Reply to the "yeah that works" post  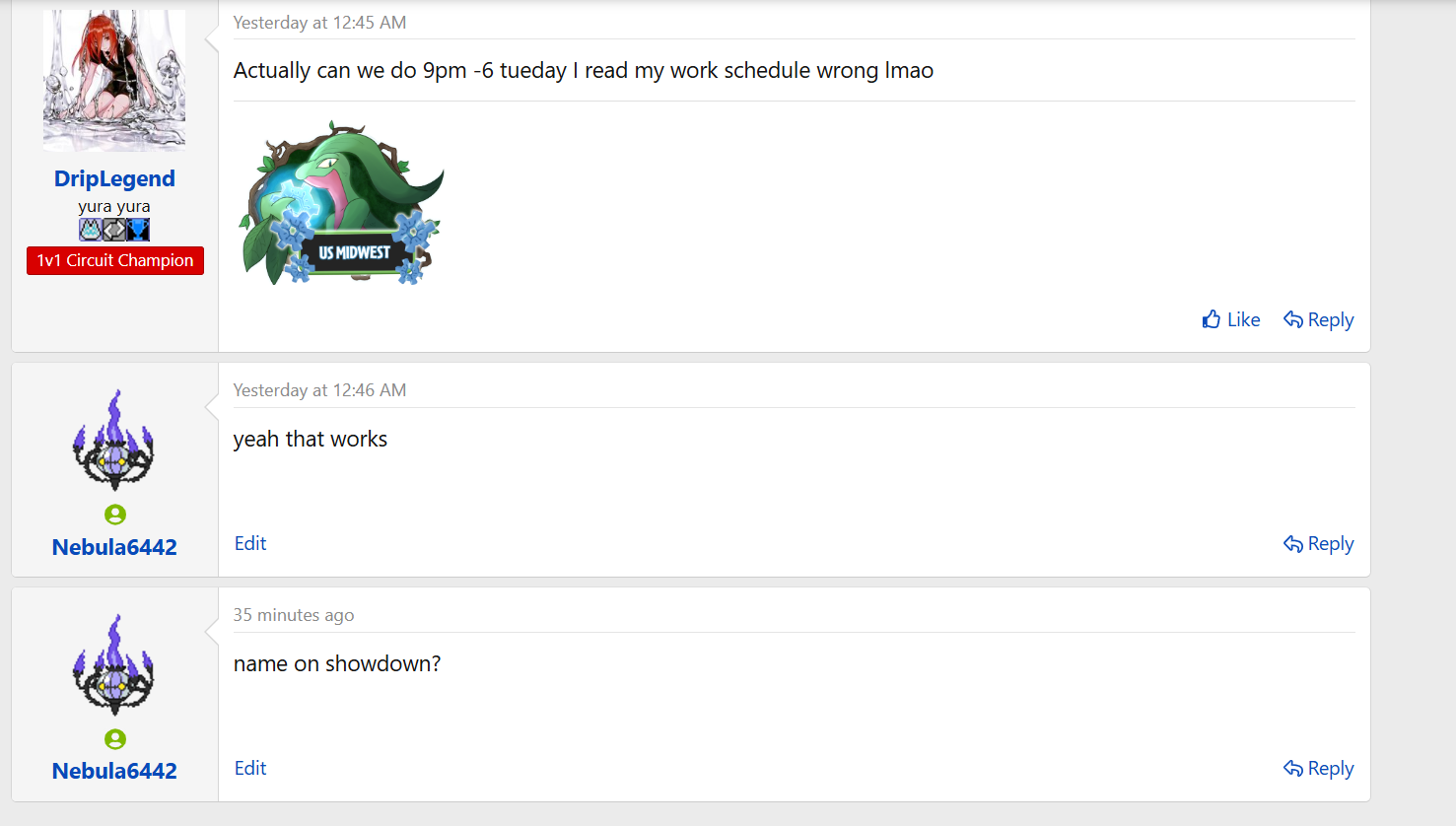[1318, 543]
